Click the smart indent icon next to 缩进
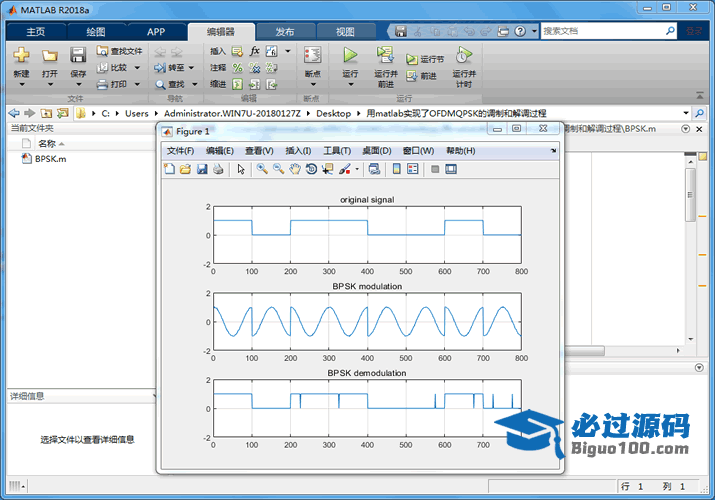The width and height of the screenshot is (715, 500). (237, 84)
